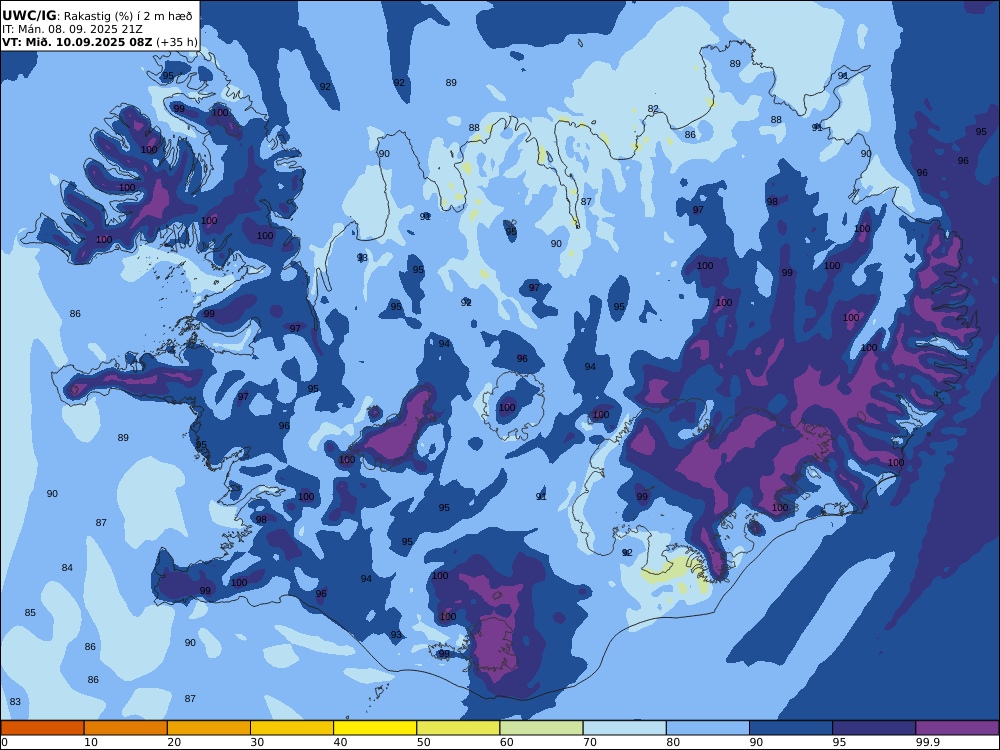Select the legend tick label '30'
This screenshot has height=750, width=1000.
(257, 742)
